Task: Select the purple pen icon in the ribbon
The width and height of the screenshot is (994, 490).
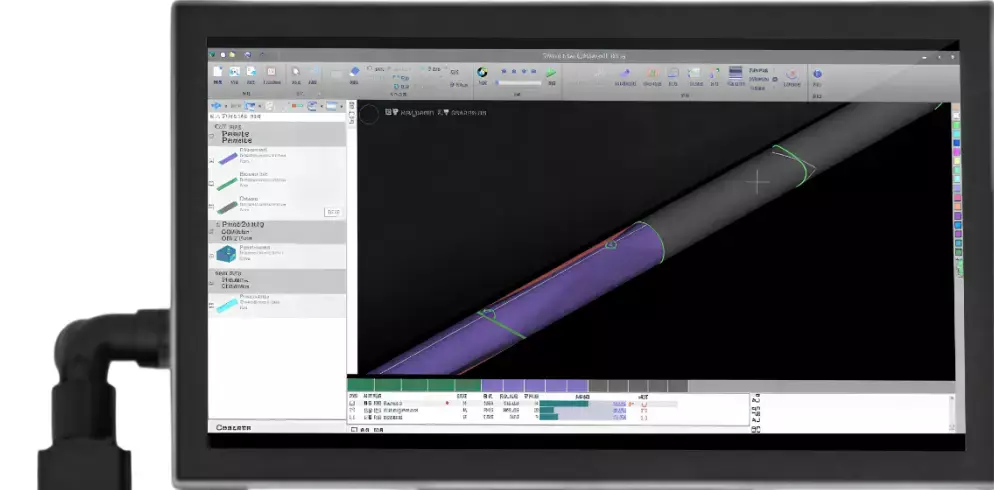Action: [625, 73]
